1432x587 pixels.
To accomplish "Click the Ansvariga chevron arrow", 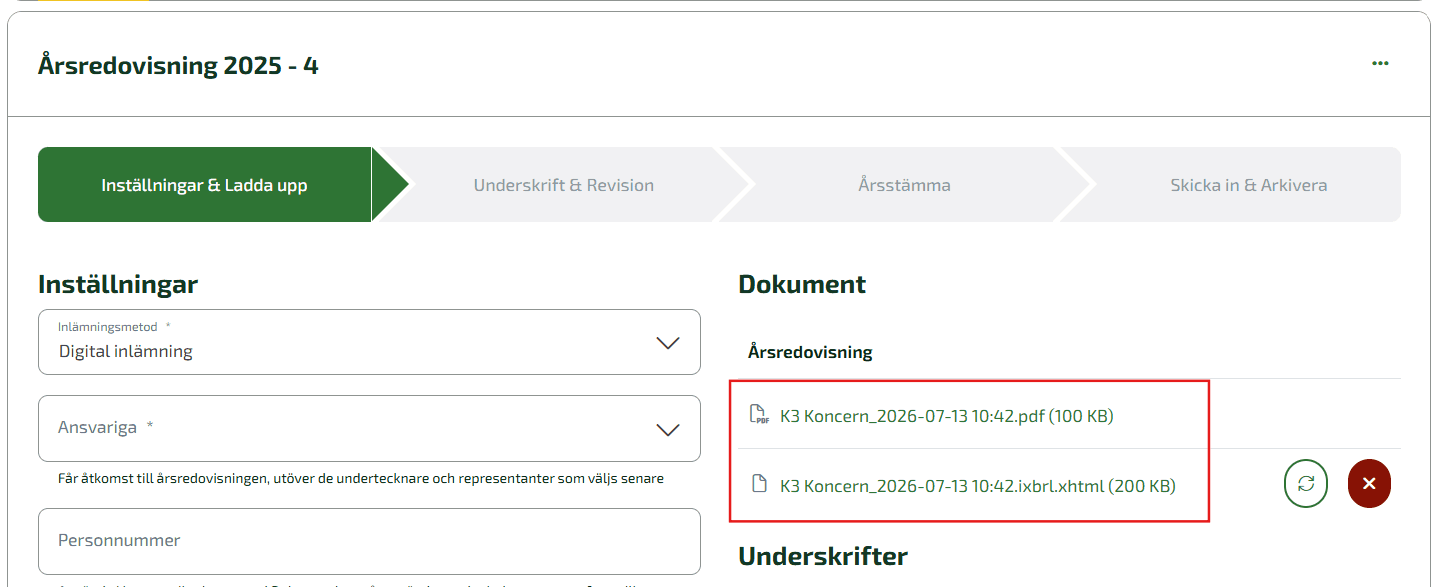I will (667, 429).
